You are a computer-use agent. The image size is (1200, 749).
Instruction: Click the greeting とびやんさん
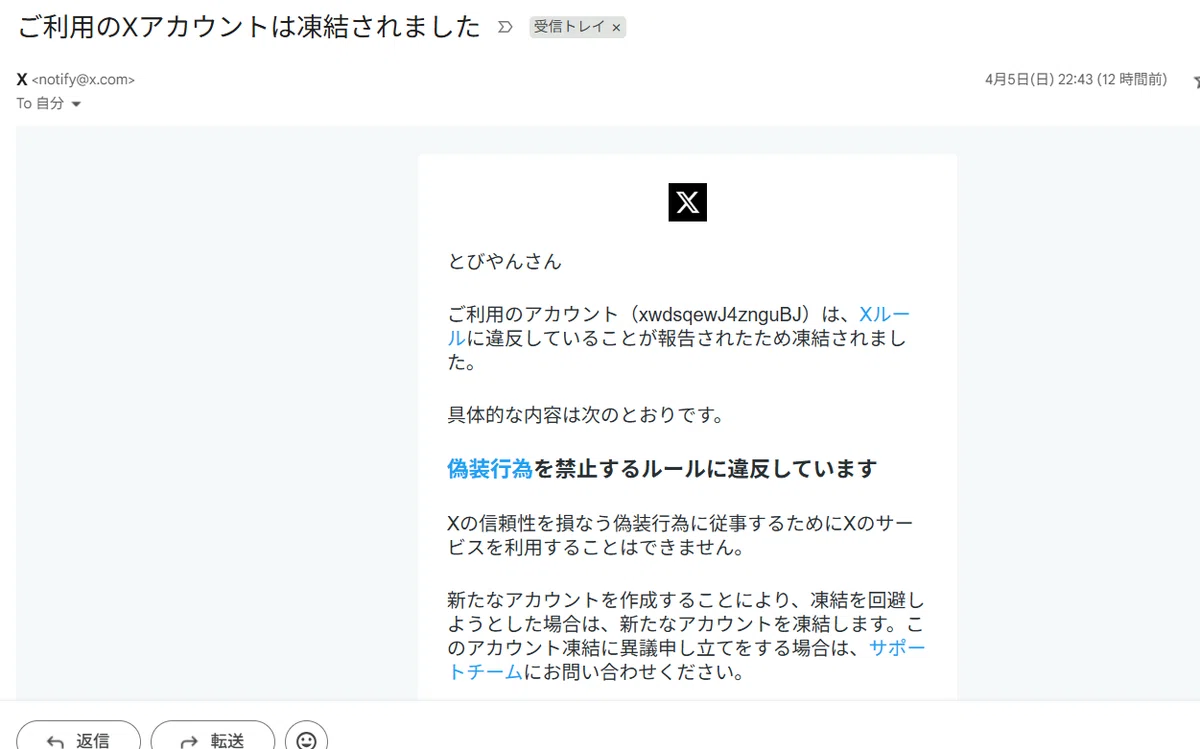[505, 262]
